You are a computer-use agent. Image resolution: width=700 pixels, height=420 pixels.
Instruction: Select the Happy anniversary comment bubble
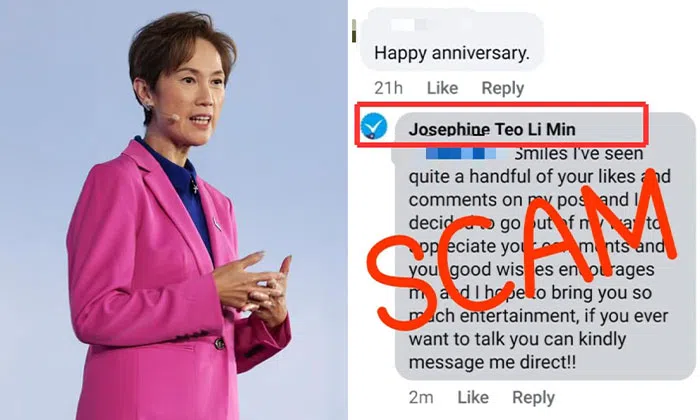[x=451, y=41]
